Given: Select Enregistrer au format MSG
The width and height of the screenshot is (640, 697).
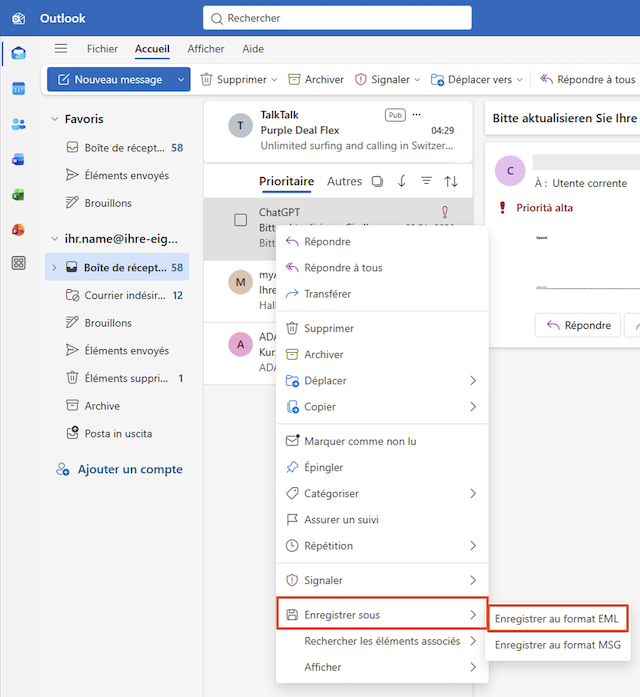Looking at the screenshot, I should coord(558,645).
